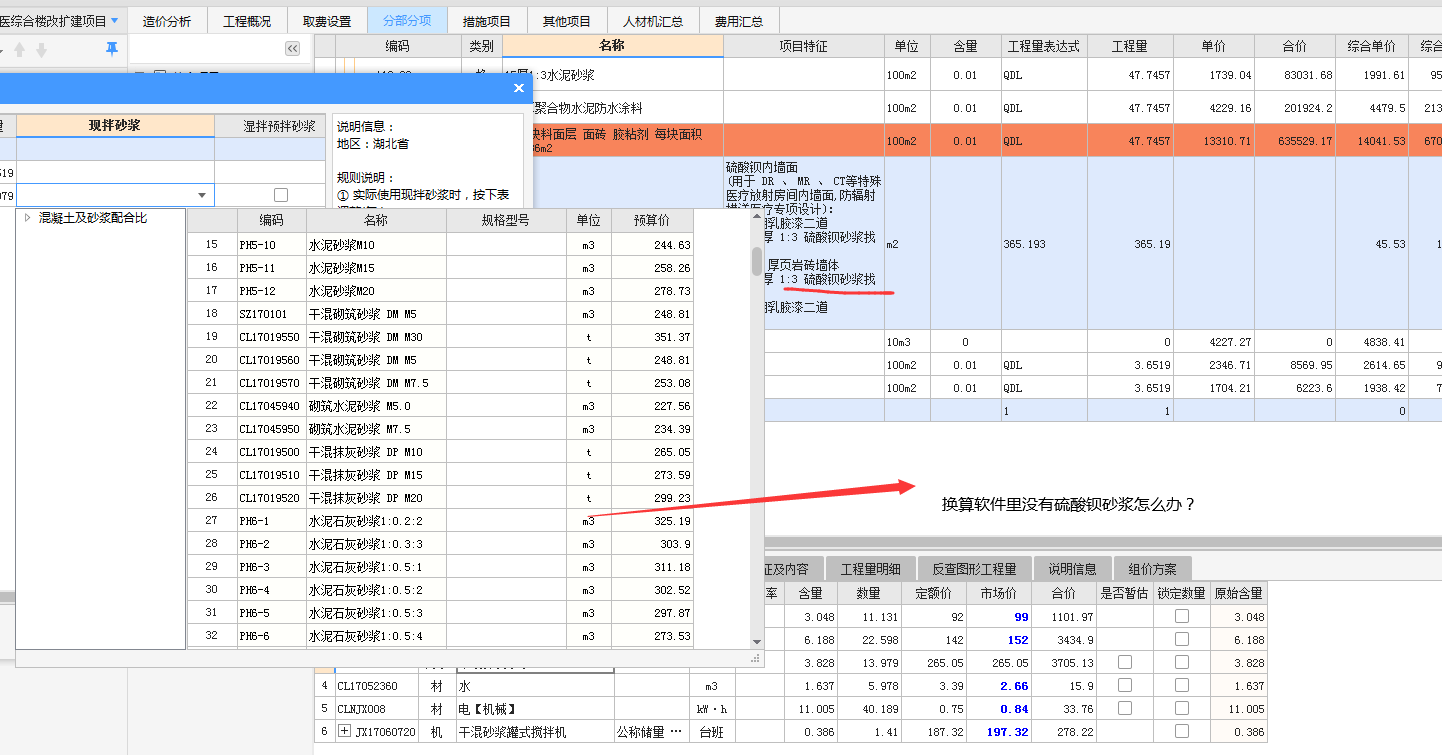Toggle the 湿拌预拌砂浆 checkbox
This screenshot has height=755, width=1442.
(x=281, y=195)
